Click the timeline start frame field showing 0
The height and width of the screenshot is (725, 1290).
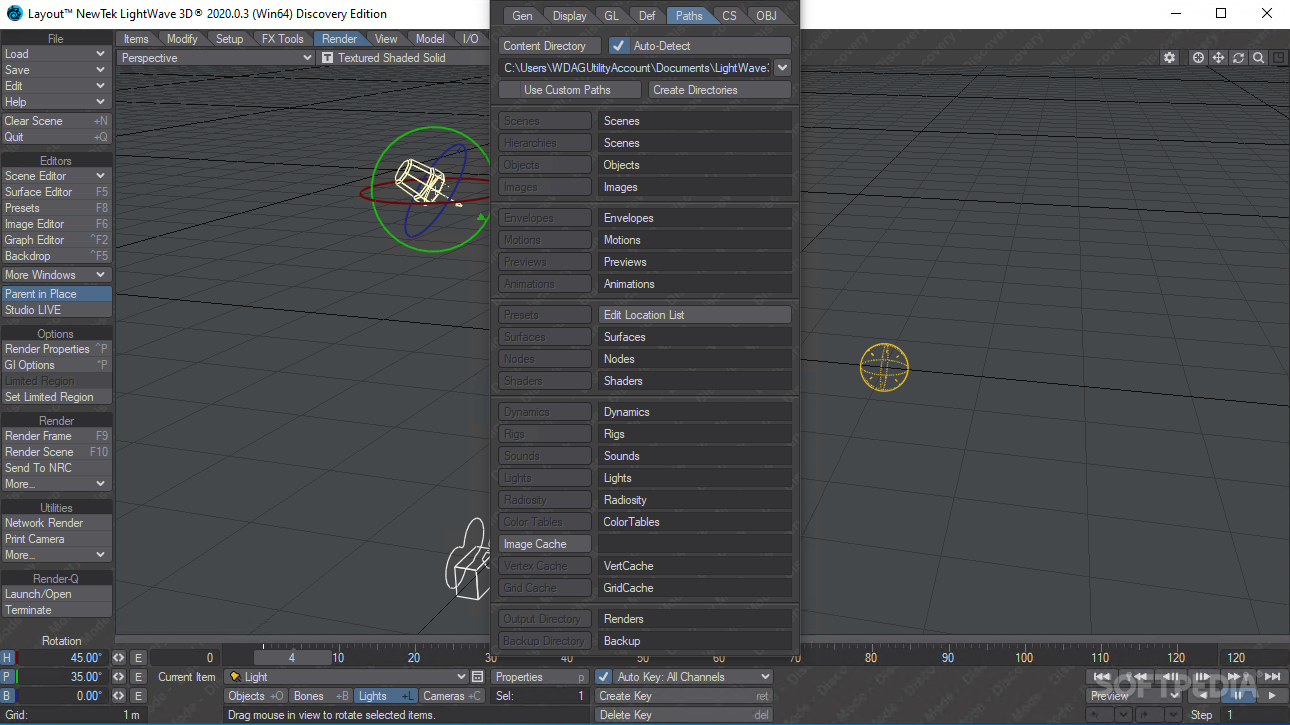pos(186,658)
